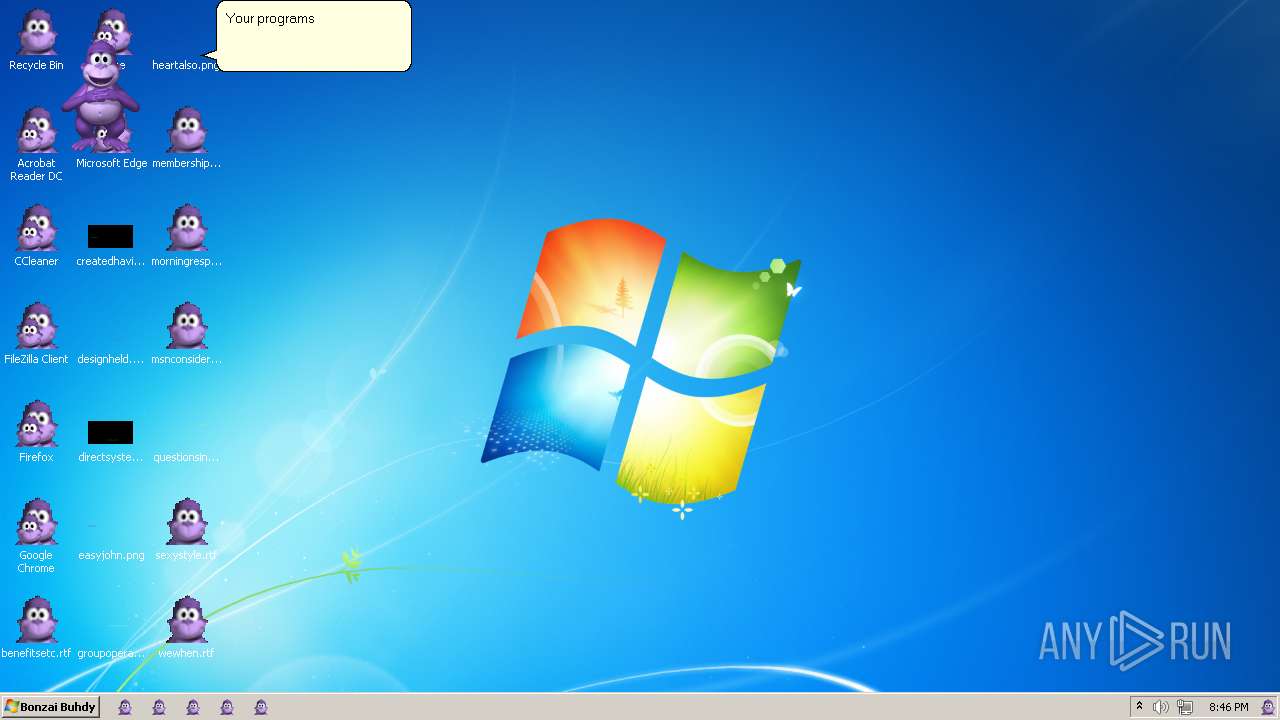Launch Firefox from the desktop
The width and height of the screenshot is (1280, 720).
click(36, 432)
